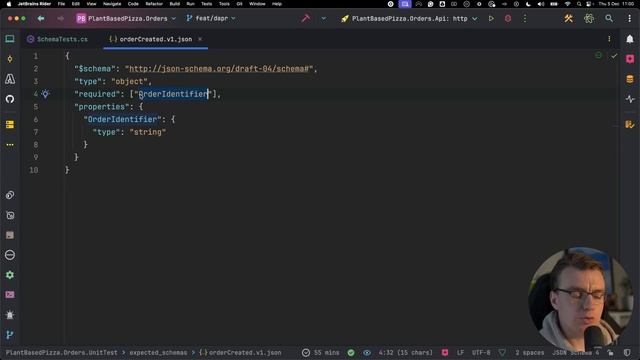Run the PlantBasedPizza.Orders.Api configuration
The width and height of the screenshot is (640, 360).
pos(491,18)
